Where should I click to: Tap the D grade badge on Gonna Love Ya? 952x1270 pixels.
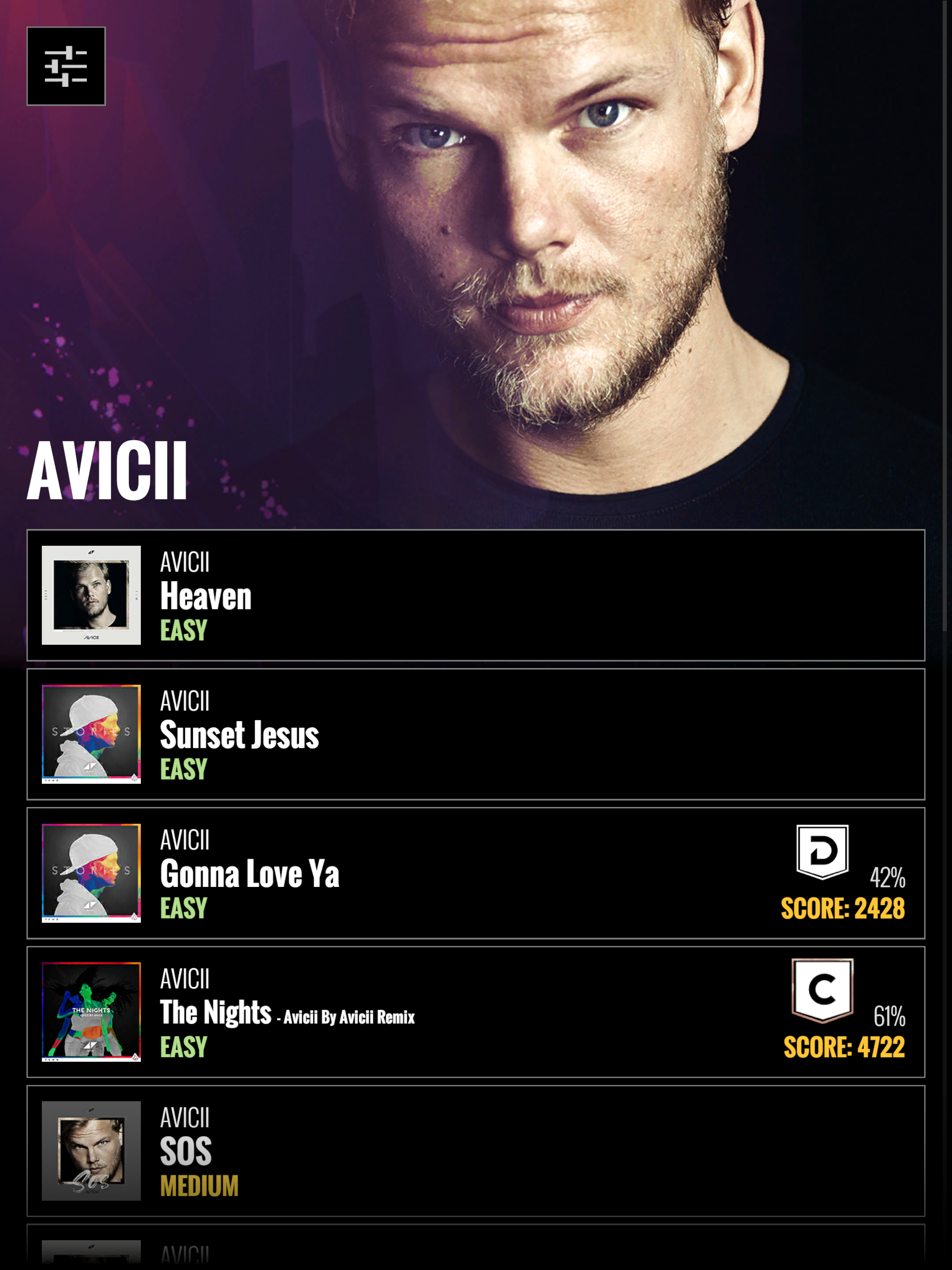(822, 852)
